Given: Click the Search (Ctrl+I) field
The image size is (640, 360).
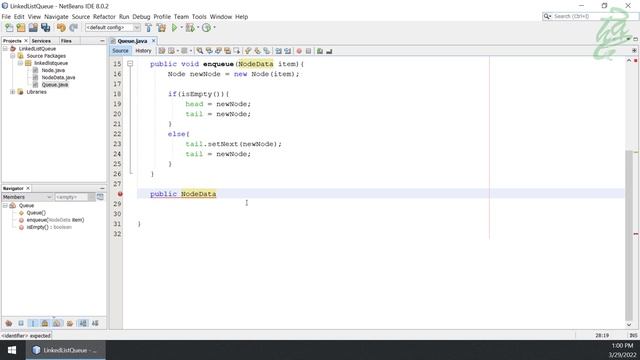Looking at the screenshot, I should pyautogui.click(x=590, y=16).
